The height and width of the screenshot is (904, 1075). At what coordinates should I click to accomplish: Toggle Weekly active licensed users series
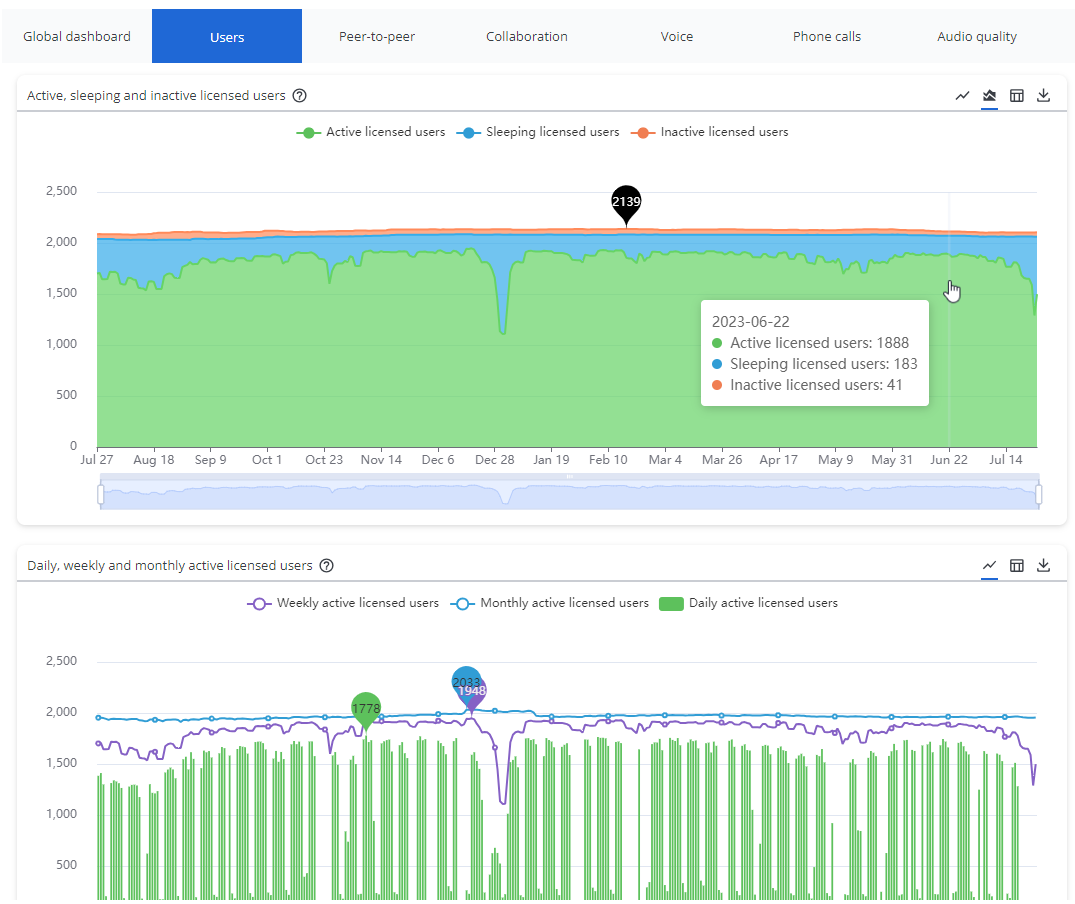pyautogui.click(x=343, y=603)
